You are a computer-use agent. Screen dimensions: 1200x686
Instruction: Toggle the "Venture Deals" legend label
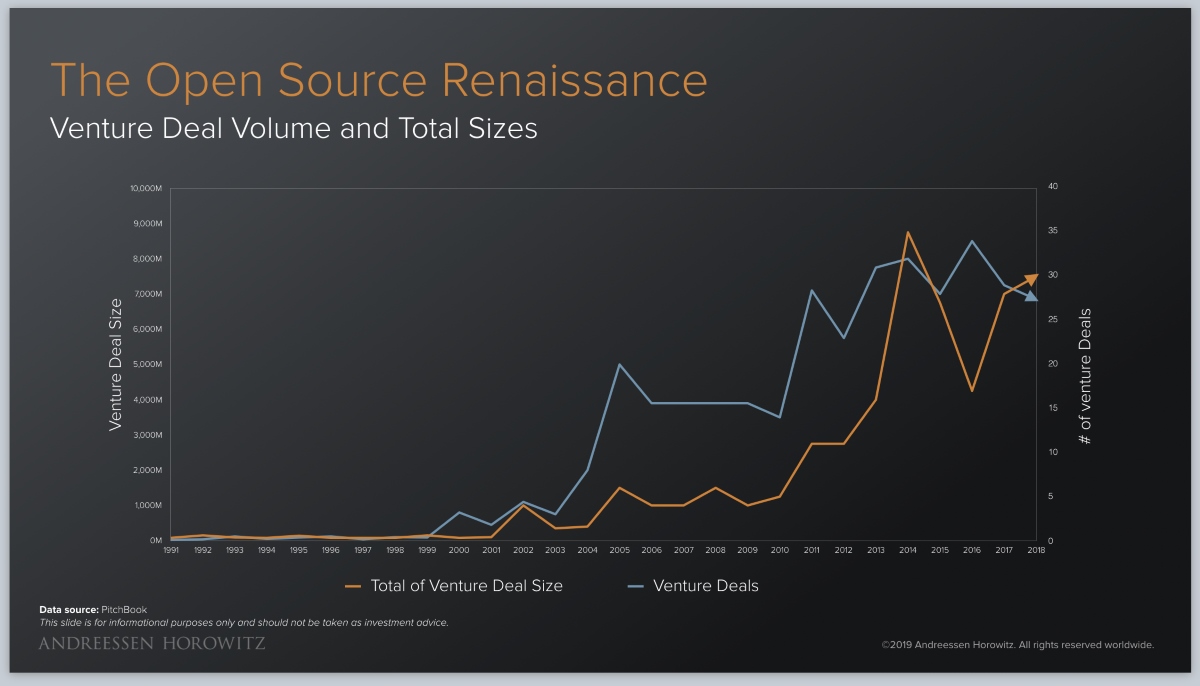705,586
